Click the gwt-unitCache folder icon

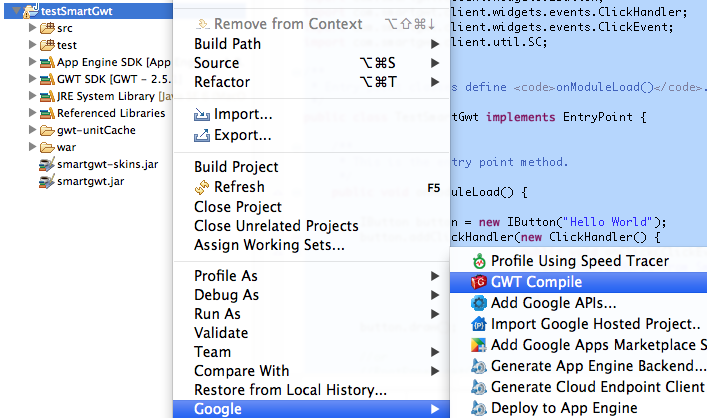point(47,131)
